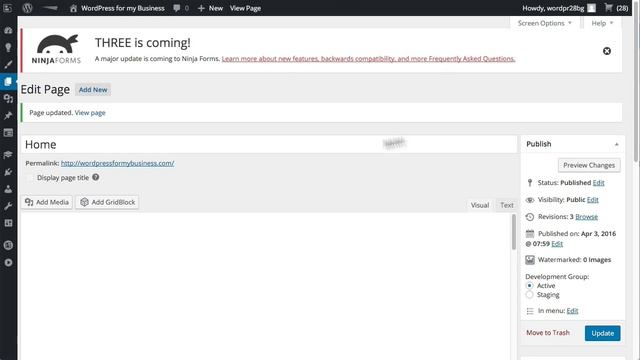Click the Watermarked: 0 images text
The width and height of the screenshot is (640, 360).
574,260
